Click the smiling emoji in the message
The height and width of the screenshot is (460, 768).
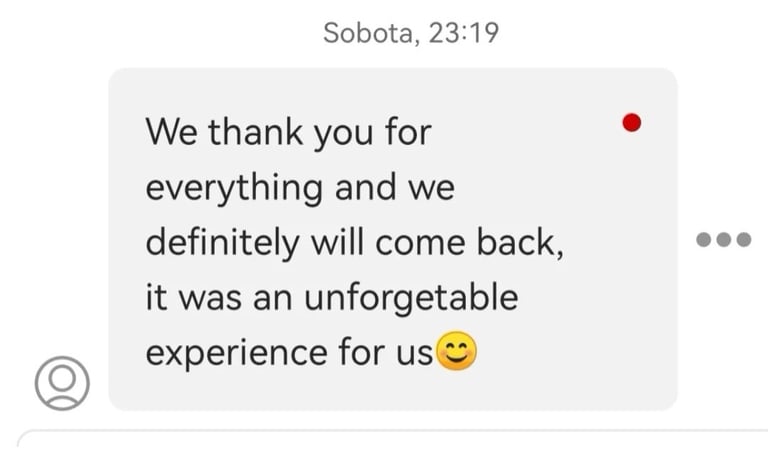pos(459,351)
